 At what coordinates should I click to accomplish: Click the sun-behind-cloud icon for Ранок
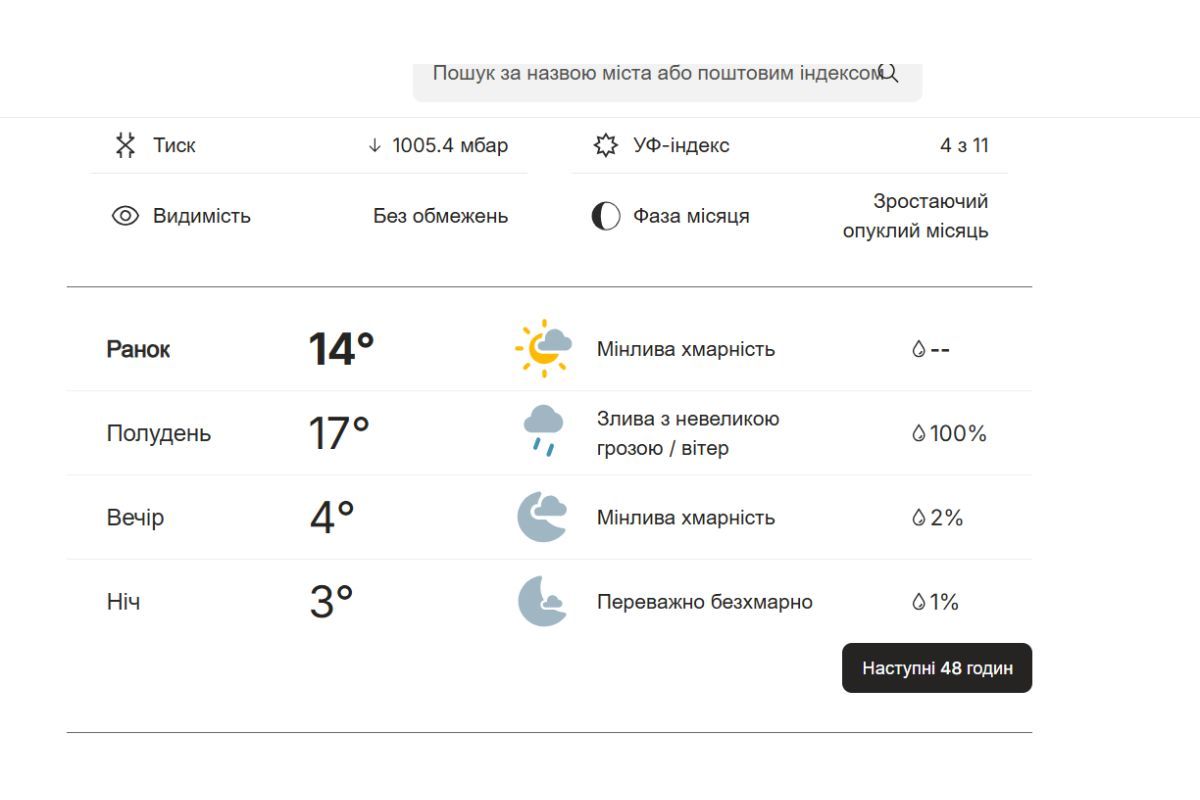pos(541,349)
